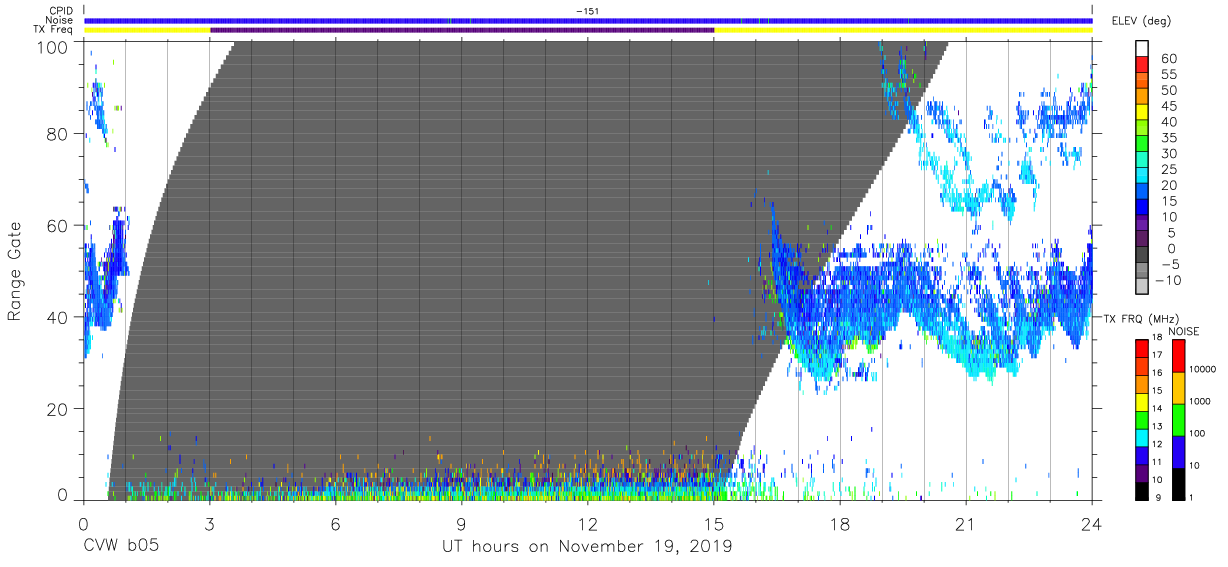Click the '55' label on ELEV colorbar
1228x567 pixels.
[x=1169, y=75]
